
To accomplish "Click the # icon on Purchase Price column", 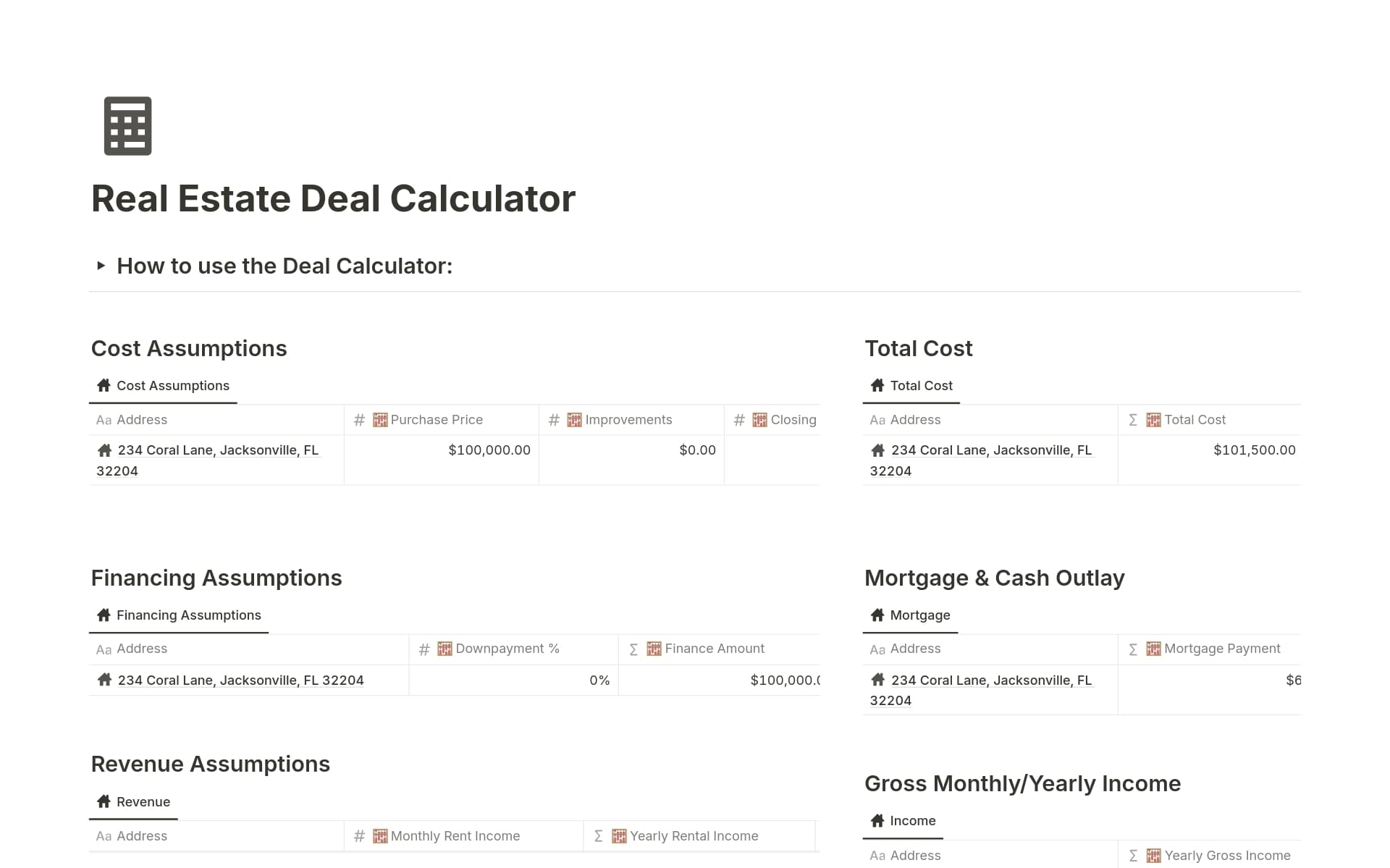I will [x=360, y=419].
